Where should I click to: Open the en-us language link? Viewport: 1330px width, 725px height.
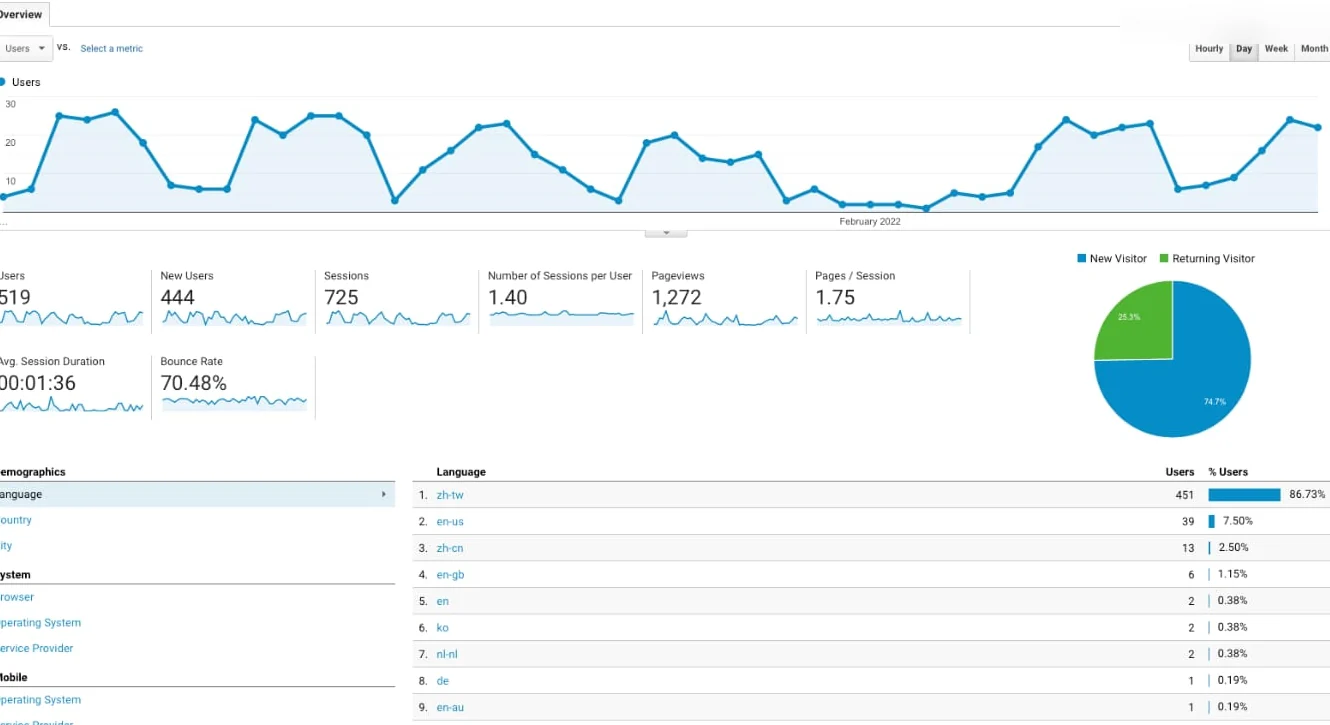450,521
